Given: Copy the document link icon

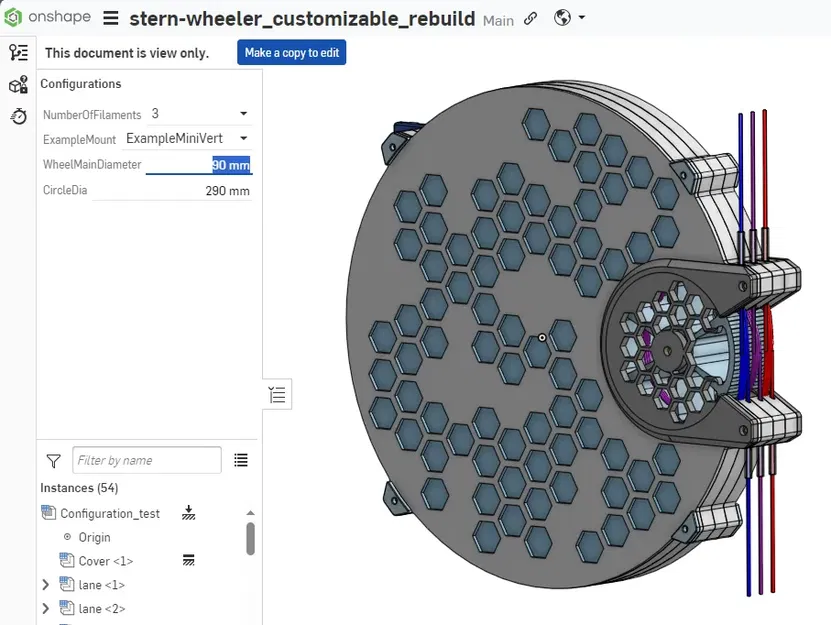Looking at the screenshot, I should click(x=531, y=19).
